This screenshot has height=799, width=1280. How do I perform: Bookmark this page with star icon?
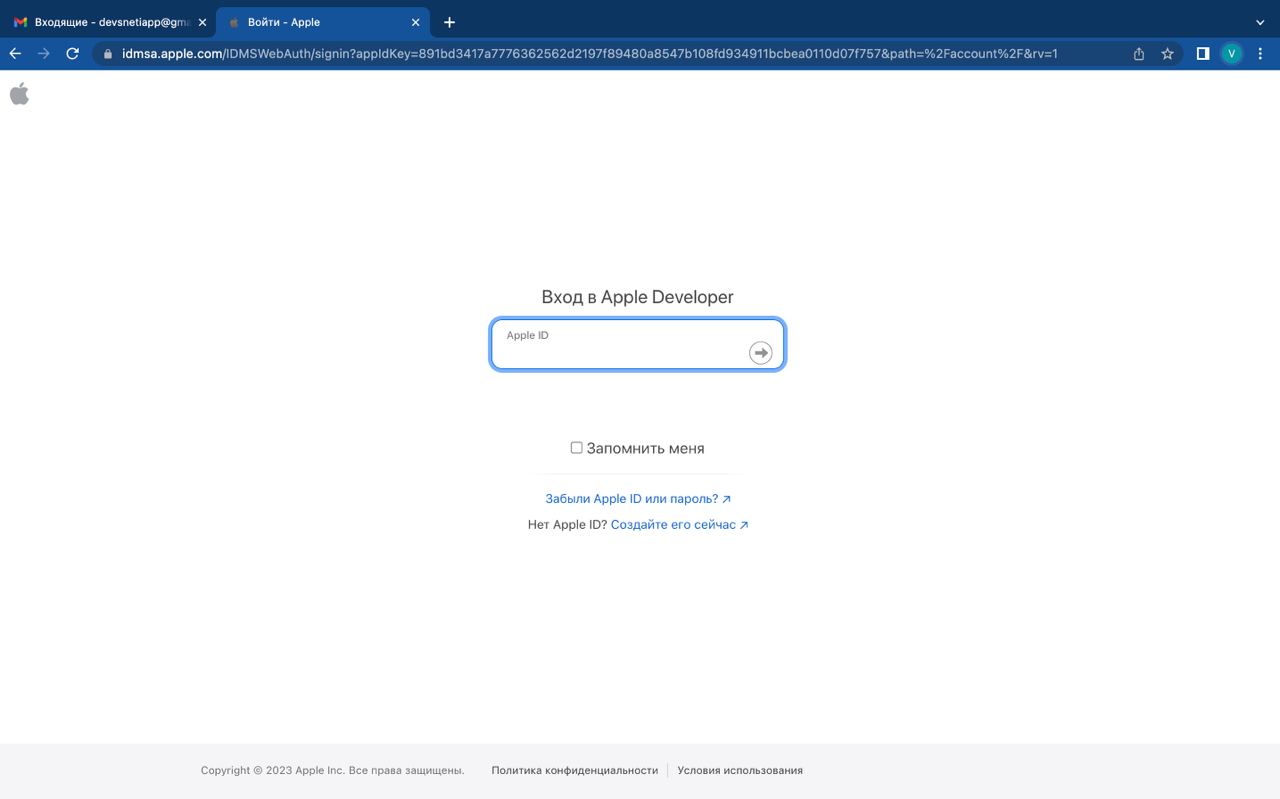click(x=1167, y=54)
